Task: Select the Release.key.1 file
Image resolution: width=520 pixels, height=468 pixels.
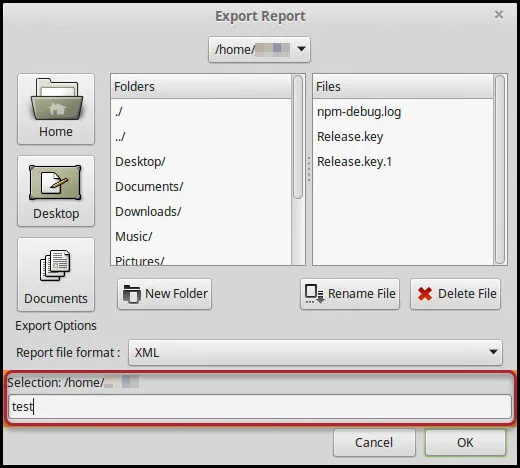Action: (403, 162)
